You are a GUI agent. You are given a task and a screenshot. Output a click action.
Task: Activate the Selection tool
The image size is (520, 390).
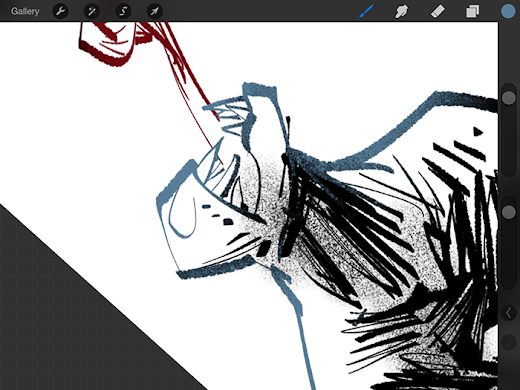coord(123,11)
